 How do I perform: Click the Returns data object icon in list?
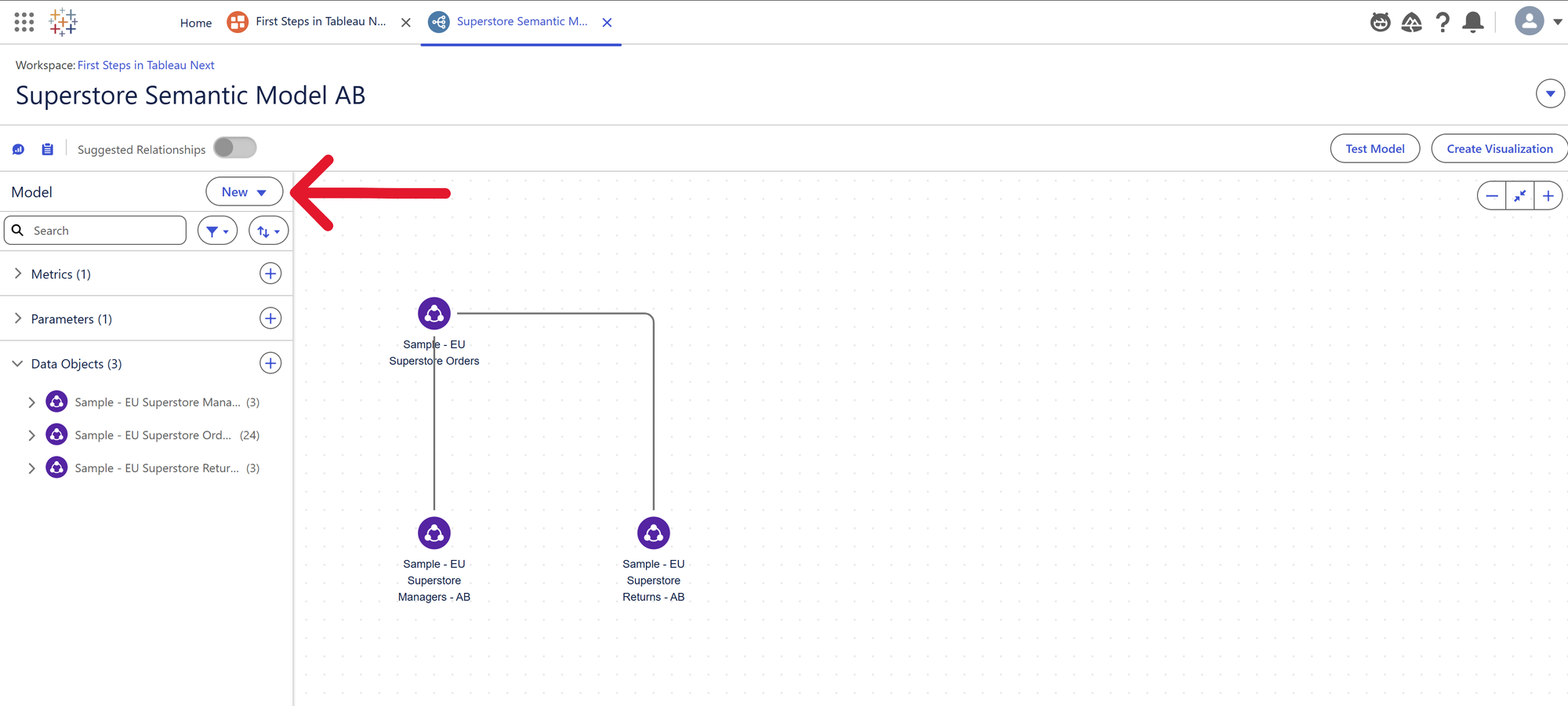(x=56, y=468)
